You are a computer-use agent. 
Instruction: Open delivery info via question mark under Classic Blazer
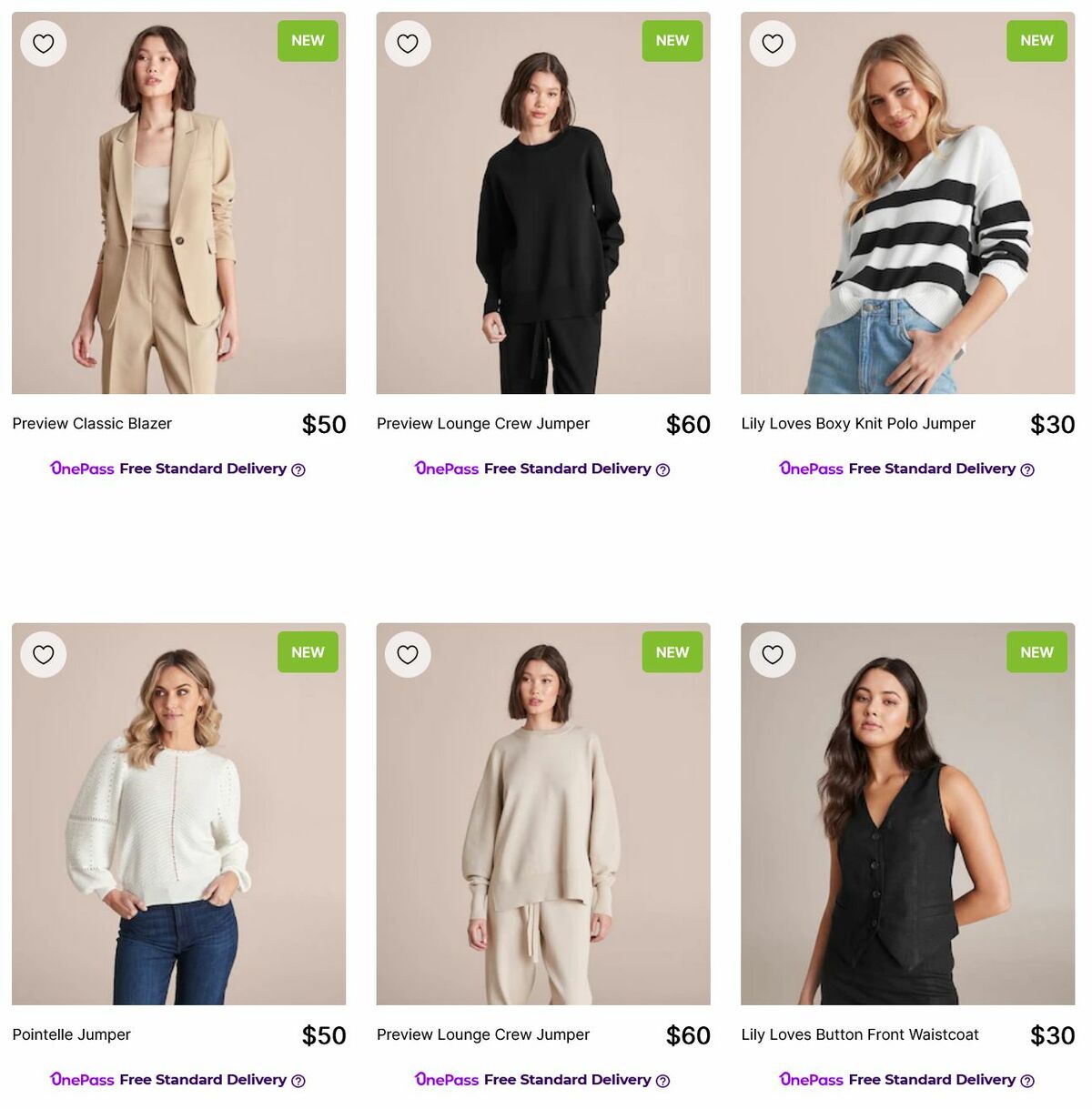[297, 469]
